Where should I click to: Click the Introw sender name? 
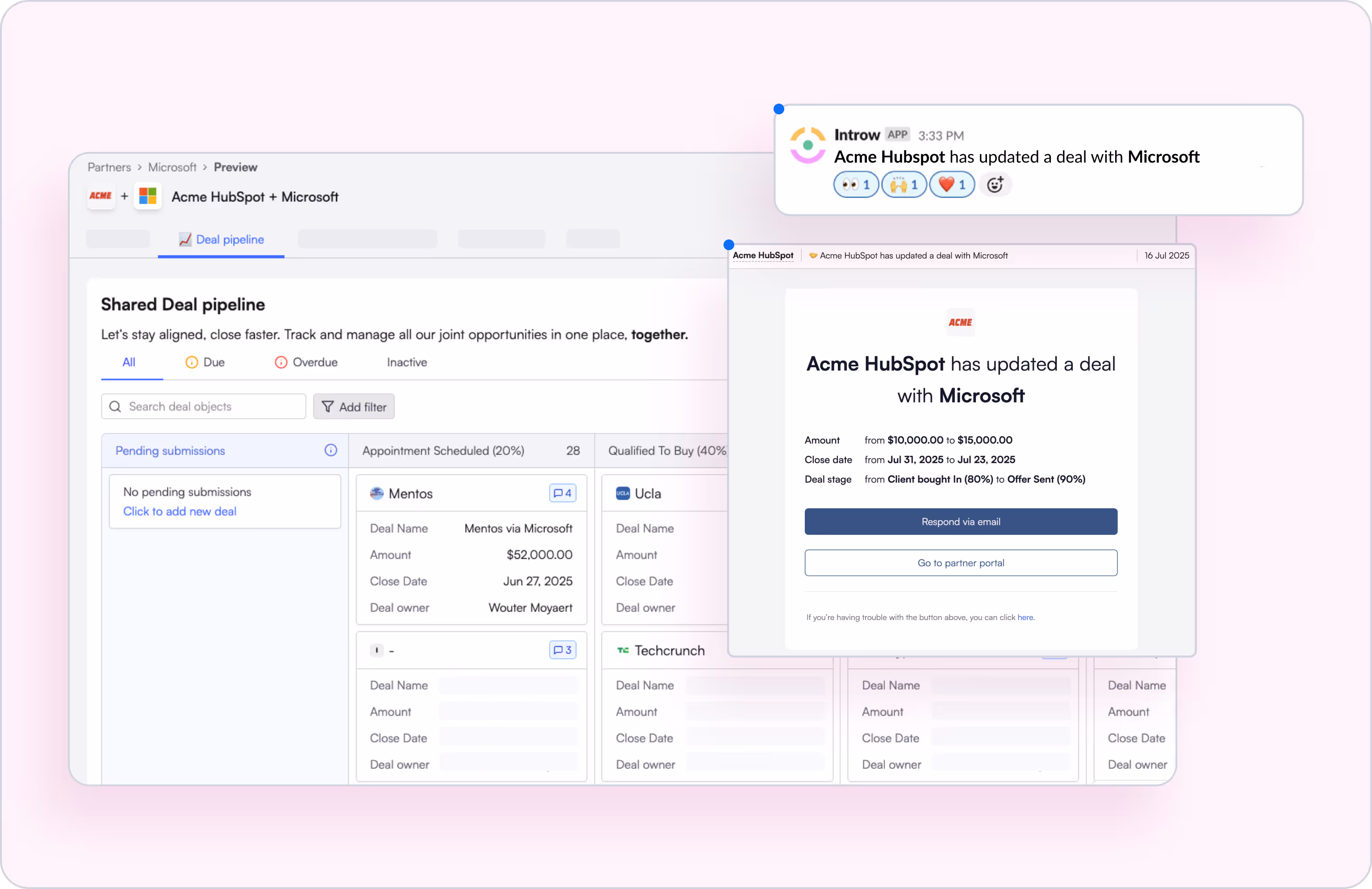[x=857, y=135]
